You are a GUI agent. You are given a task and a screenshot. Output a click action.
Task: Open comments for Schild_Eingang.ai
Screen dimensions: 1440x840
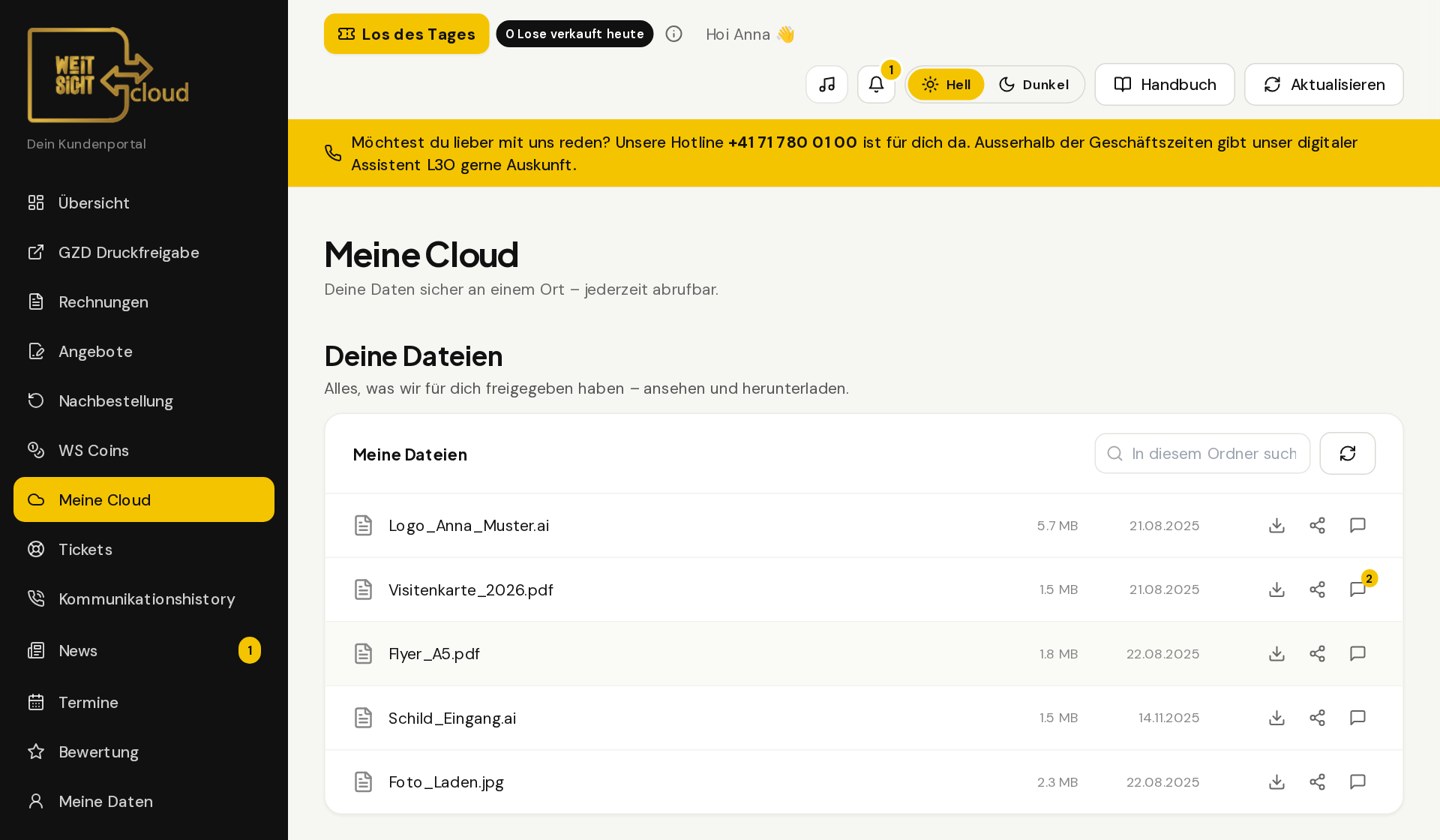(1357, 717)
